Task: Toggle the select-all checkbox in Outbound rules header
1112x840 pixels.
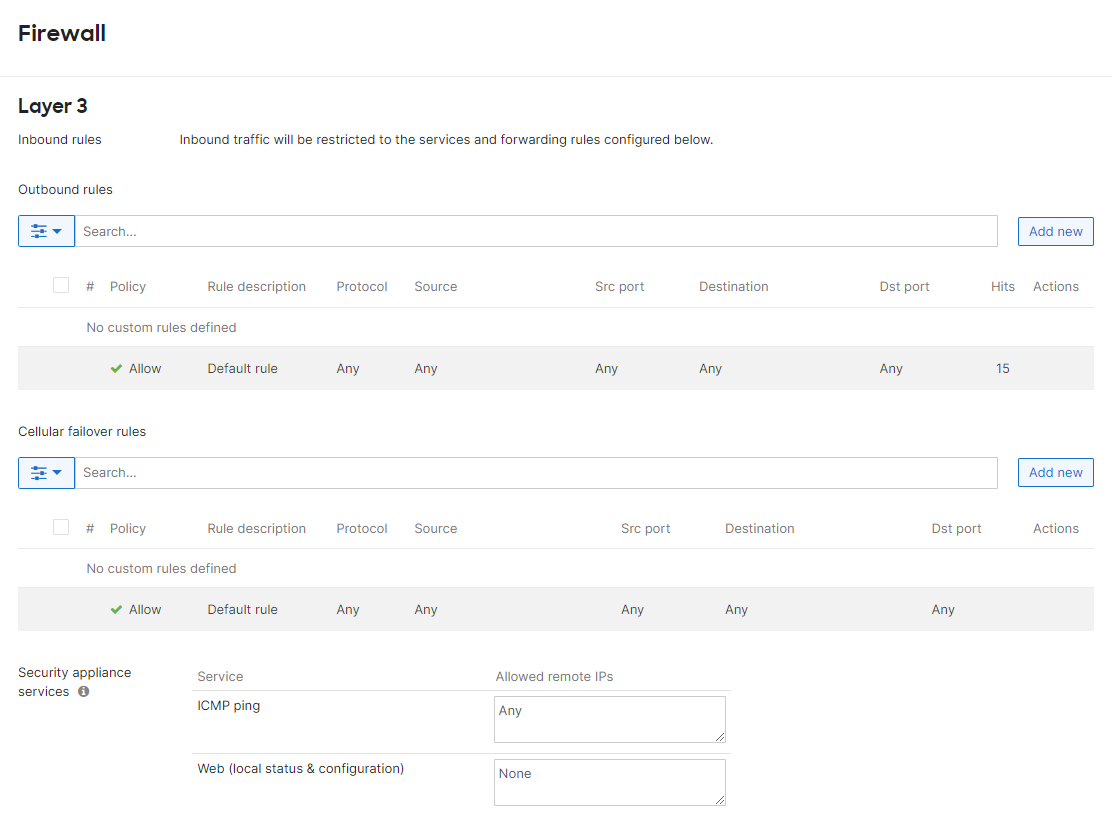Action: click(x=61, y=285)
